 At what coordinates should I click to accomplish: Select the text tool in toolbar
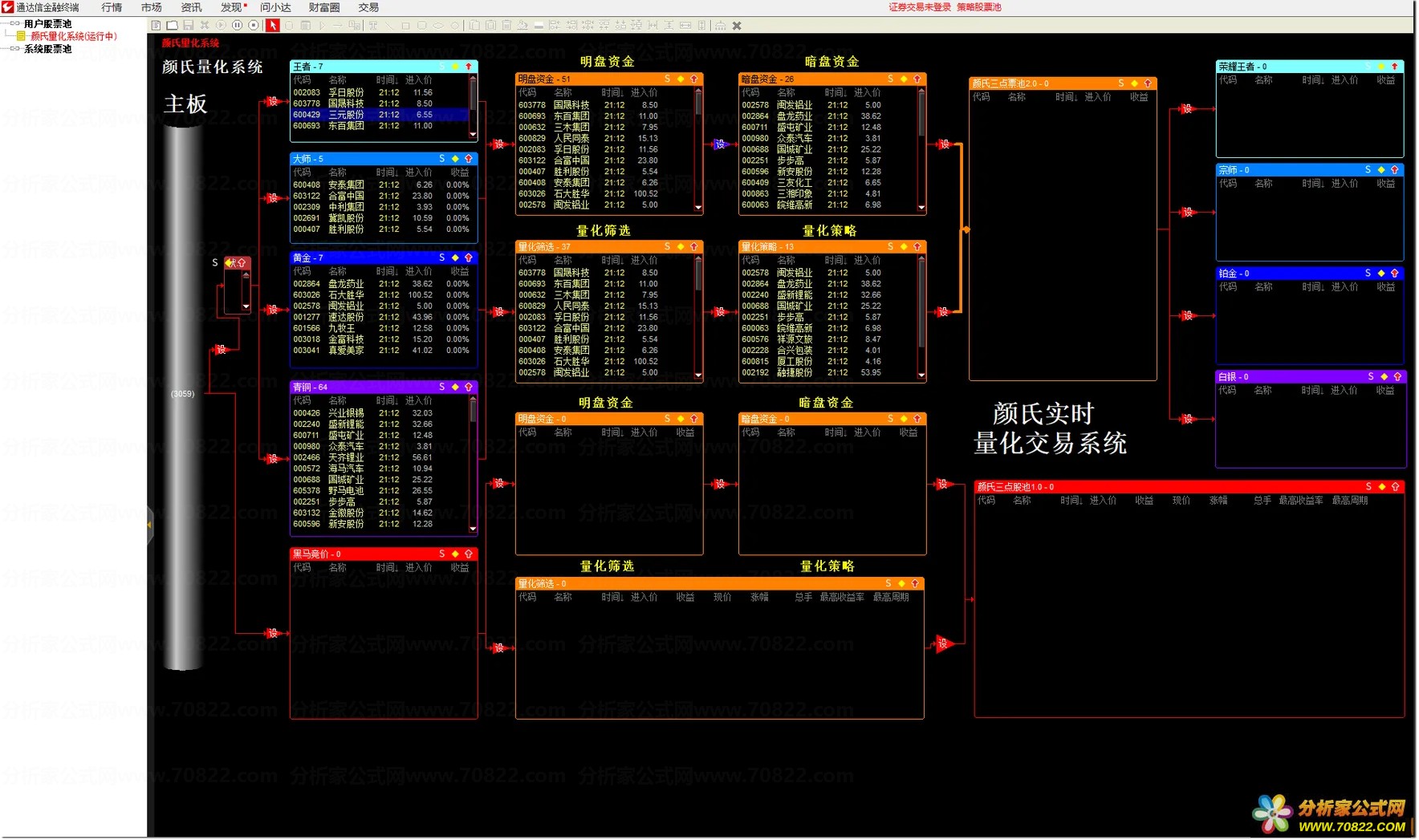click(x=372, y=26)
